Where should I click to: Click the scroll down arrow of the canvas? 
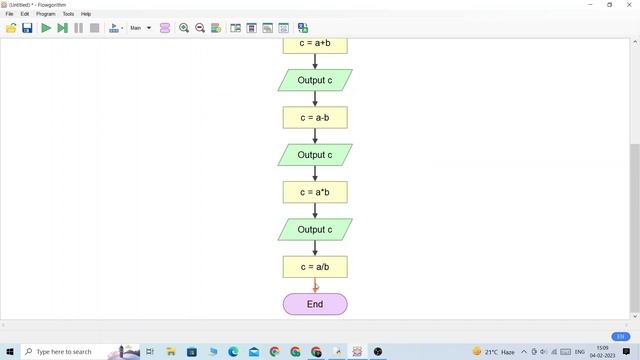(x=635, y=316)
